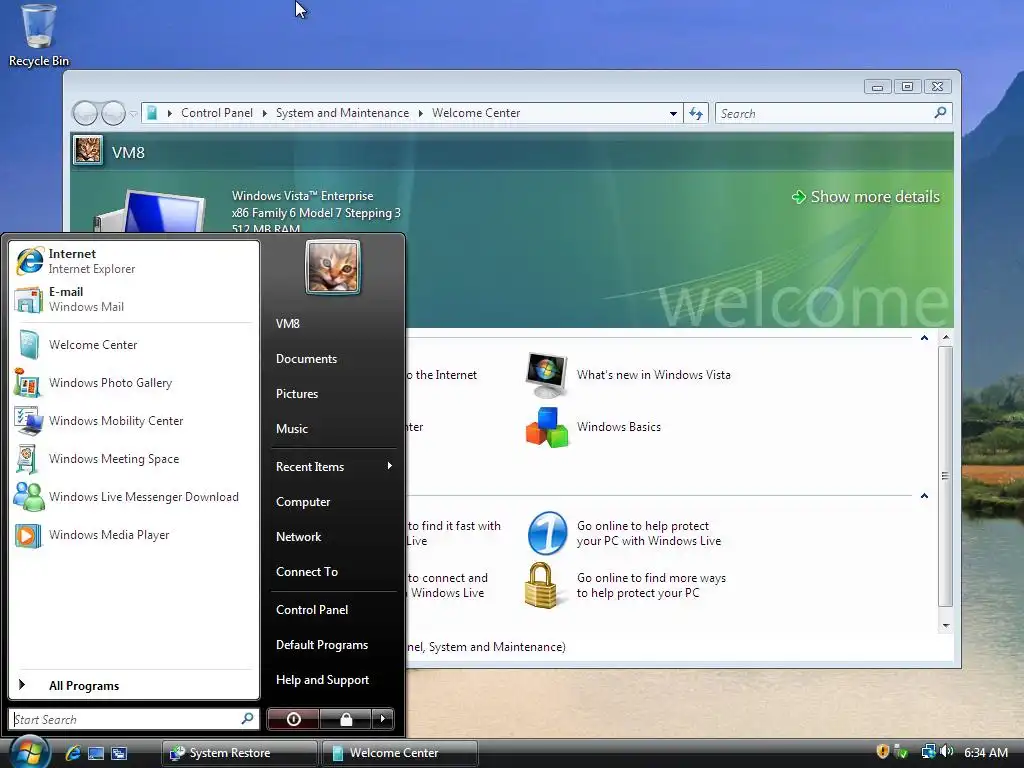Click Control Panel breadcrumb
The image size is (1024, 768).
pos(217,113)
